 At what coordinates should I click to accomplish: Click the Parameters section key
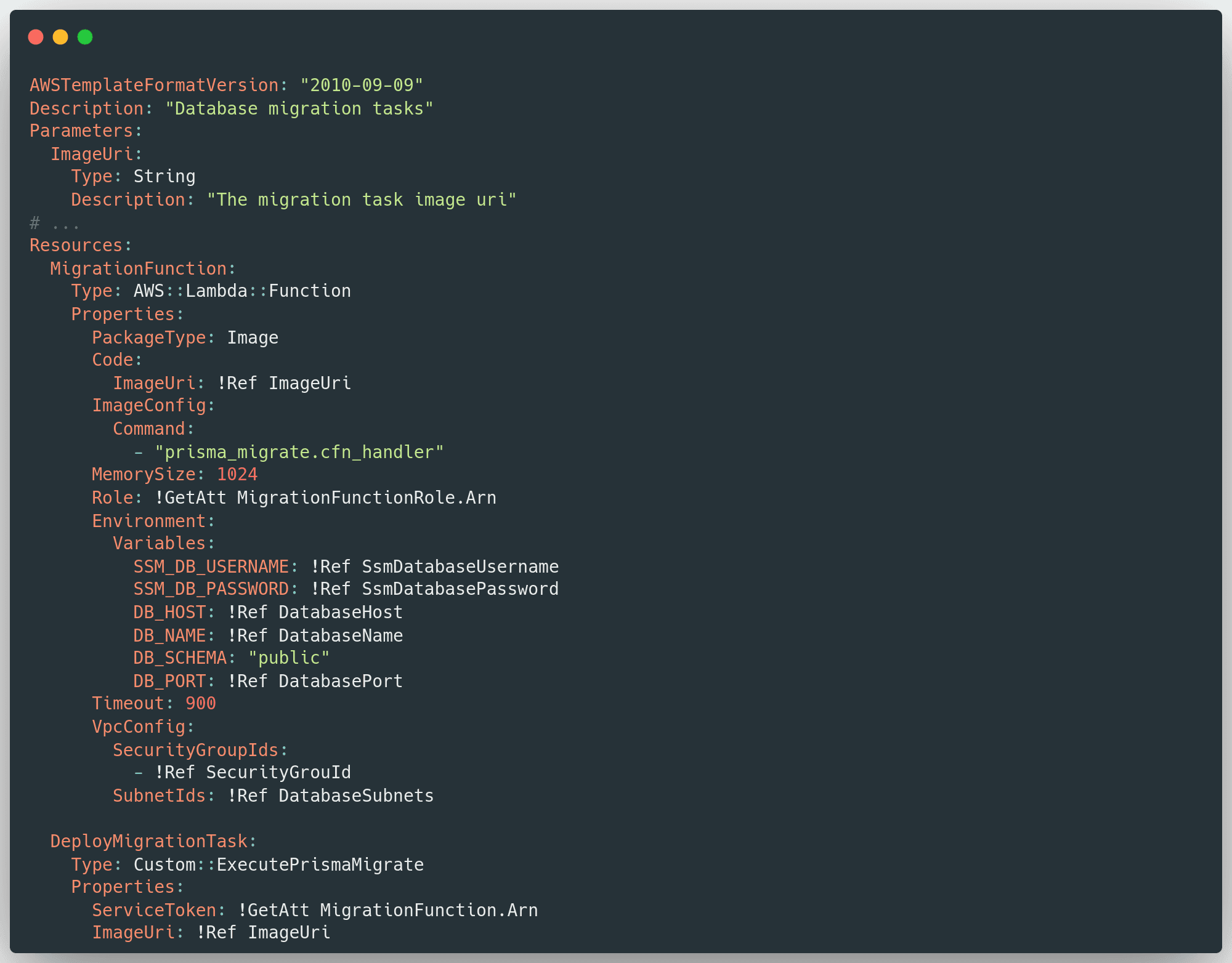82,131
